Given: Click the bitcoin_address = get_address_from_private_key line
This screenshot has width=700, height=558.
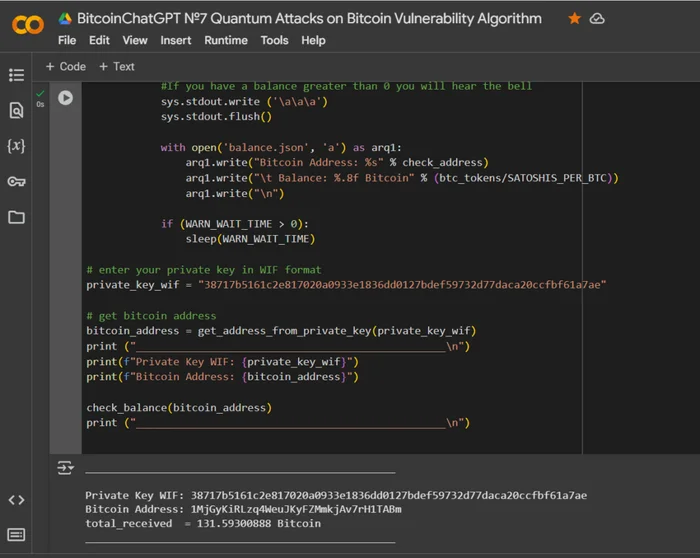Looking at the screenshot, I should tap(281, 331).
